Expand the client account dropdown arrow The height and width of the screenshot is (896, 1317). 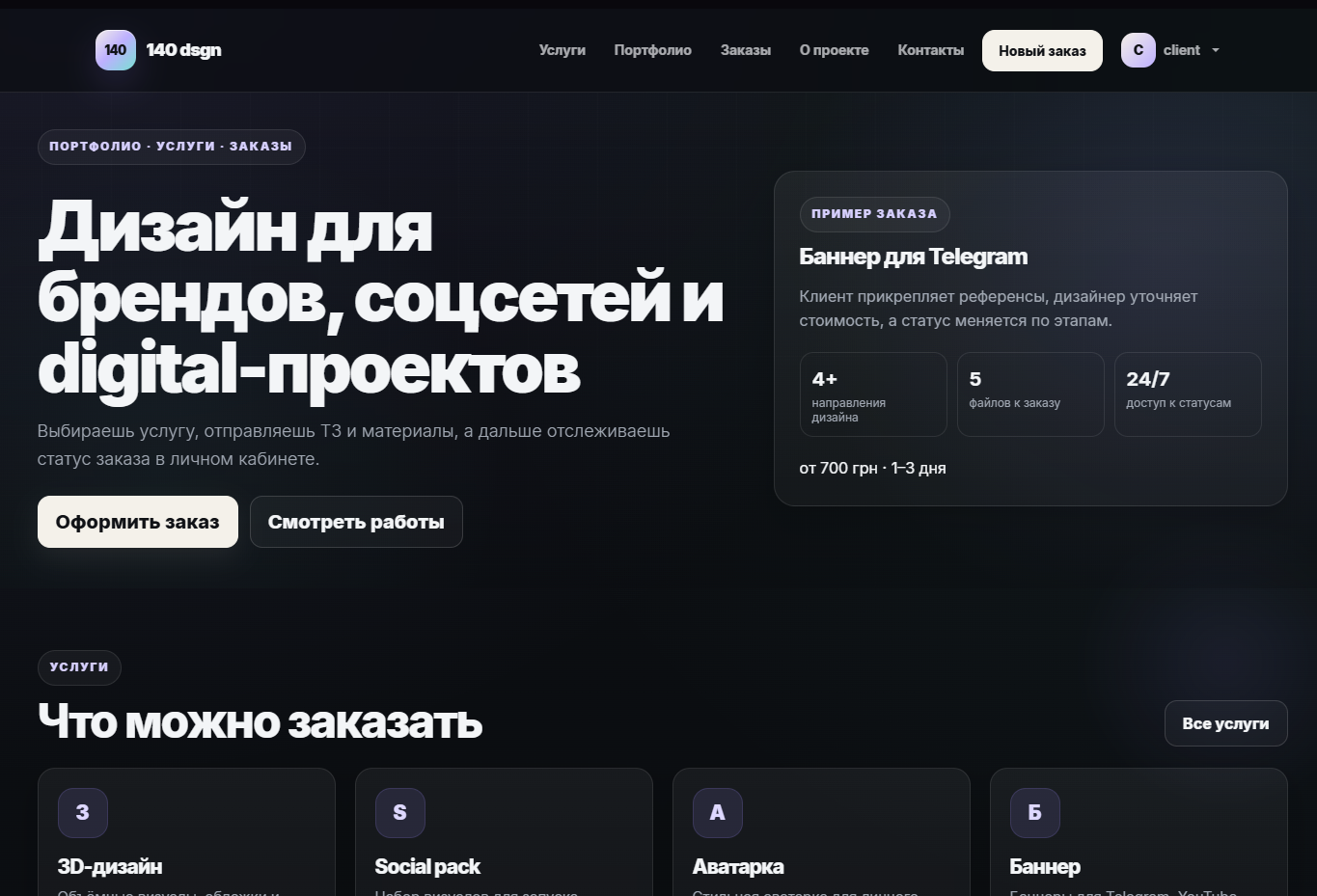(x=1216, y=50)
